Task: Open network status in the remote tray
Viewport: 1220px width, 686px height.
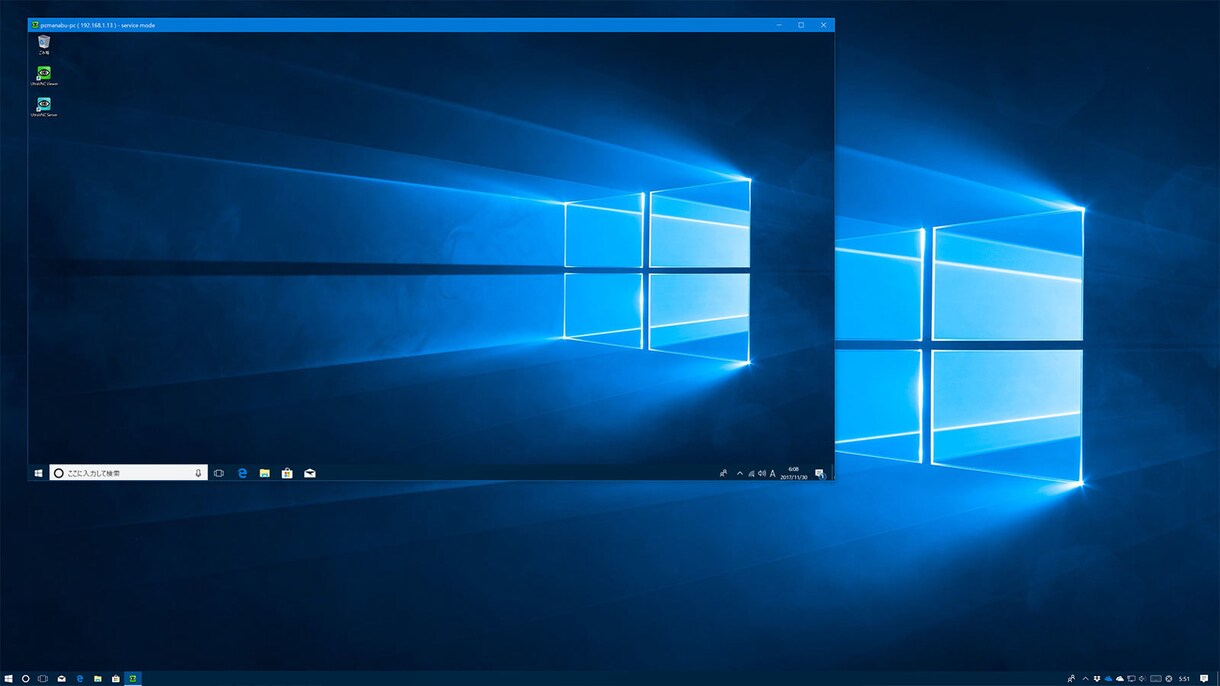Action: coord(751,473)
